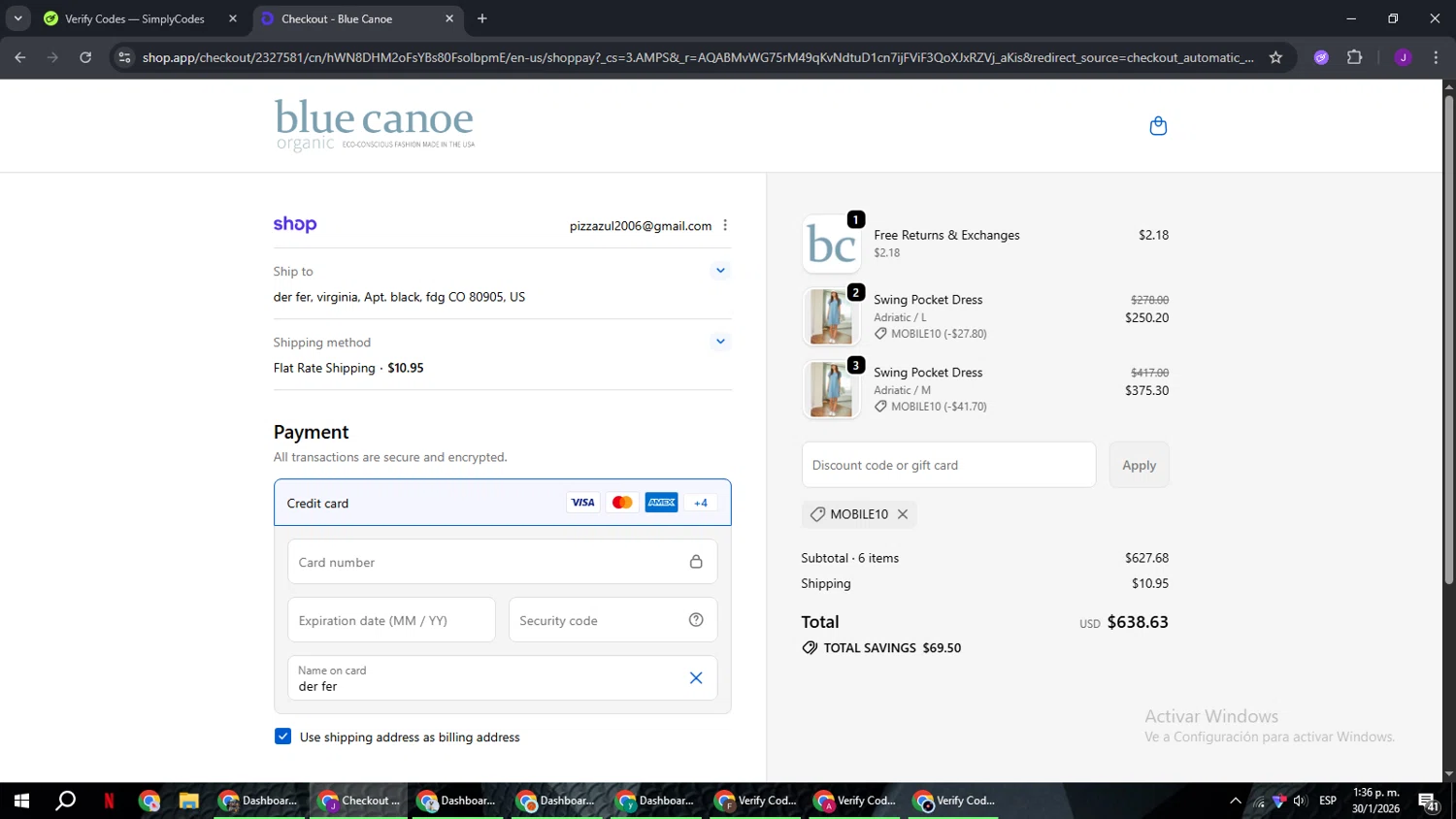
Task: View site information icon in address bar
Action: [124, 57]
